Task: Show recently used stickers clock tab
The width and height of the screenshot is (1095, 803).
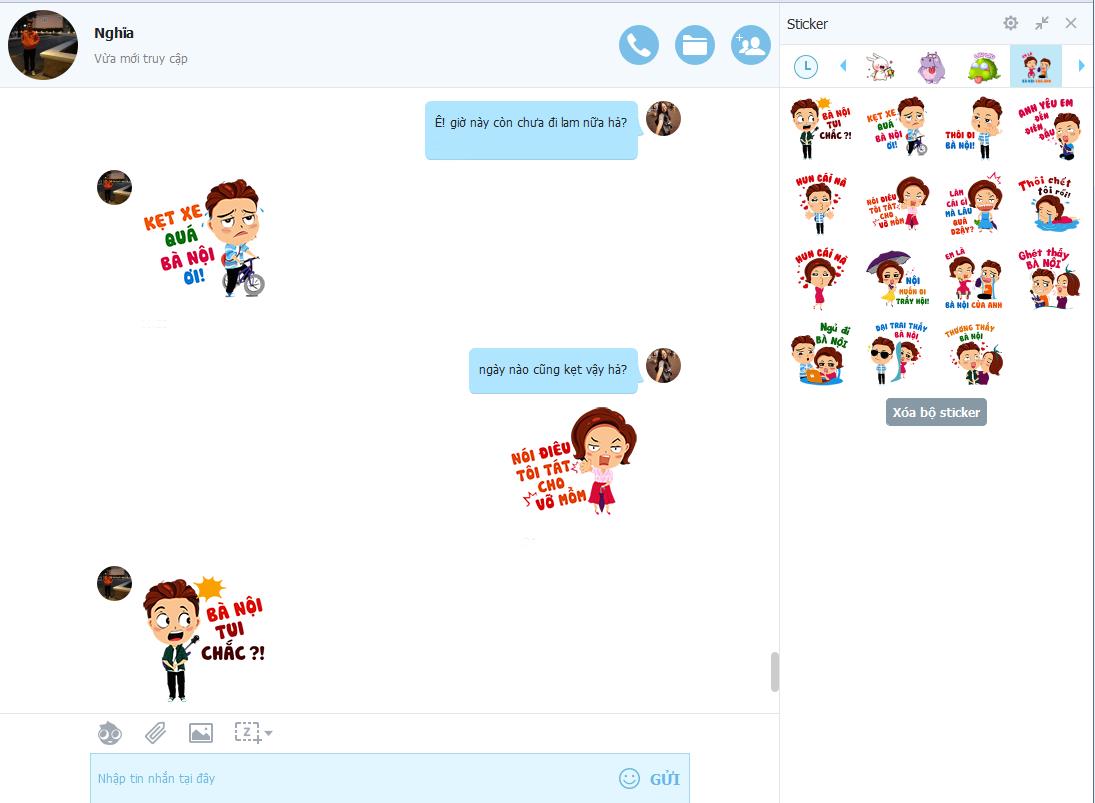Action: click(805, 67)
